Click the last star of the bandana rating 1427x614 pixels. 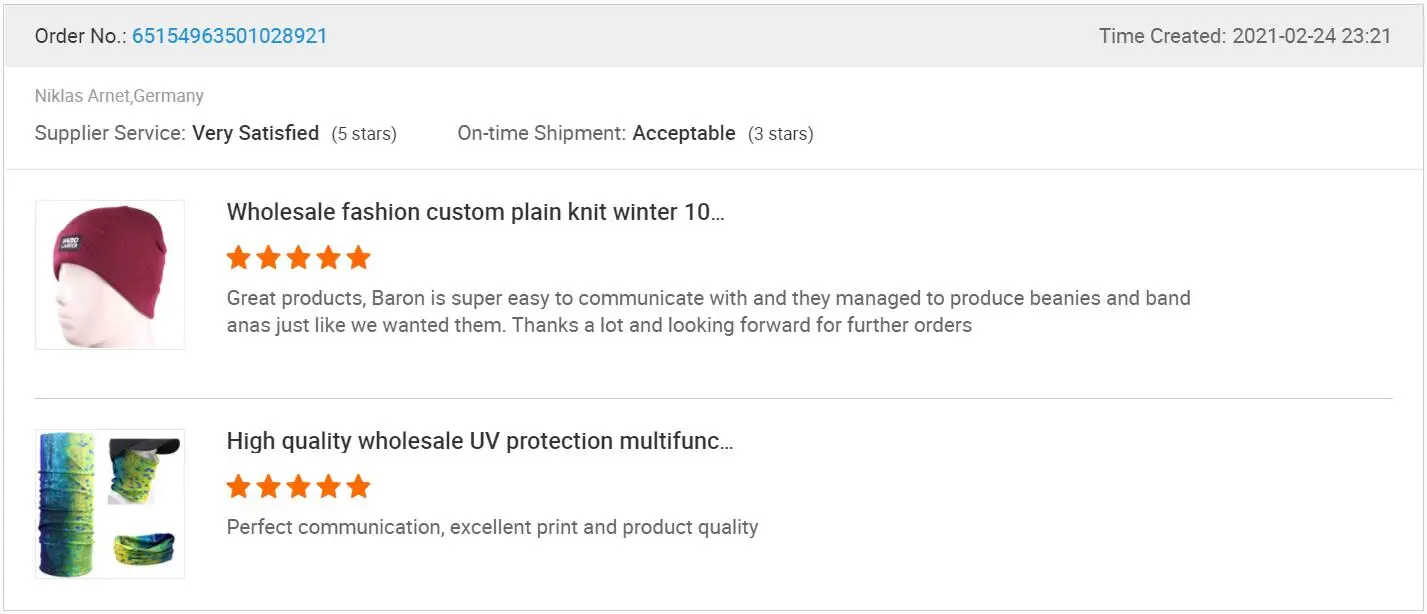pos(358,487)
